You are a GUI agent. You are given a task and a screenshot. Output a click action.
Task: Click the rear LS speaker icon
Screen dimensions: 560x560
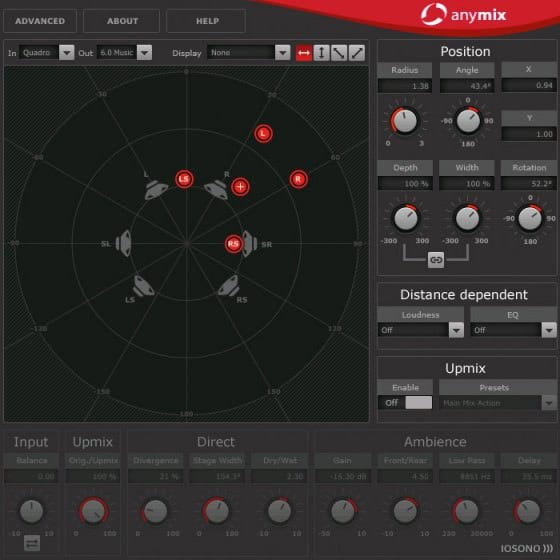(144, 286)
